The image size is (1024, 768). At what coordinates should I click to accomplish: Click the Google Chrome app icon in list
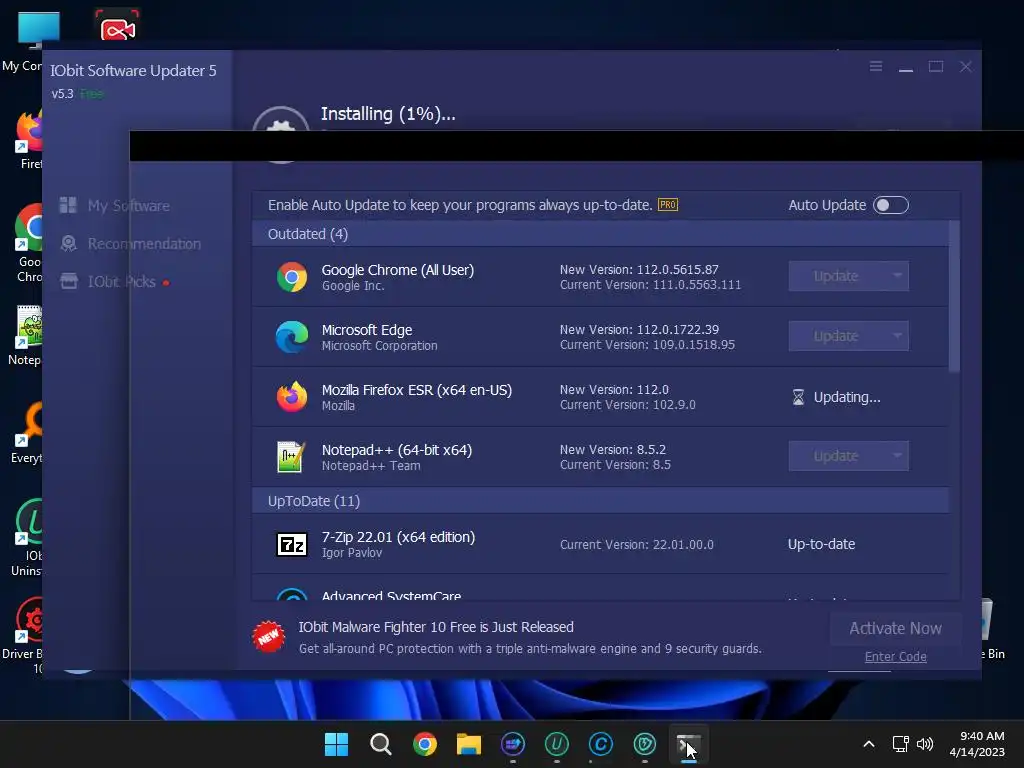pos(292,277)
